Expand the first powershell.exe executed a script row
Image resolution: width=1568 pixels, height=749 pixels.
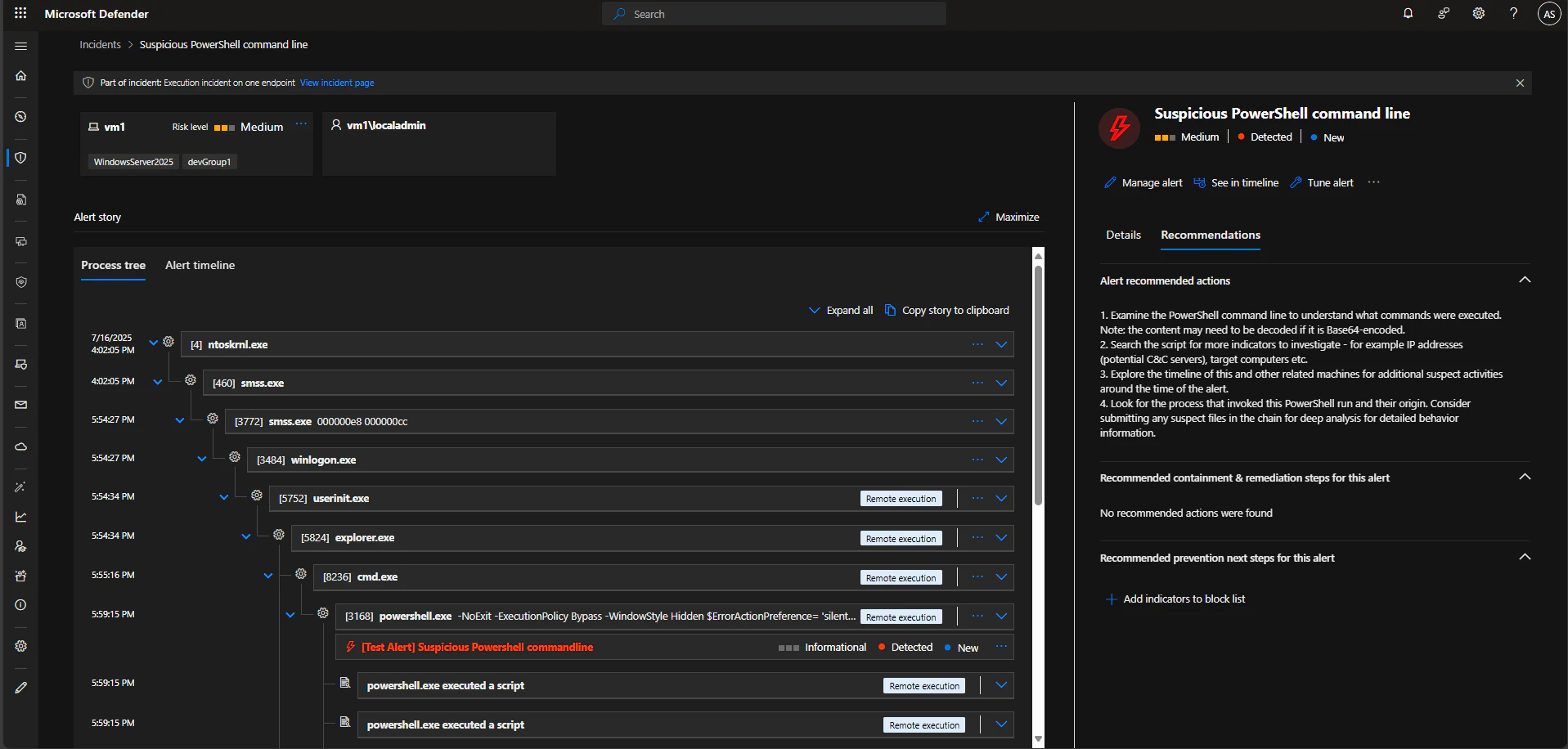1001,685
